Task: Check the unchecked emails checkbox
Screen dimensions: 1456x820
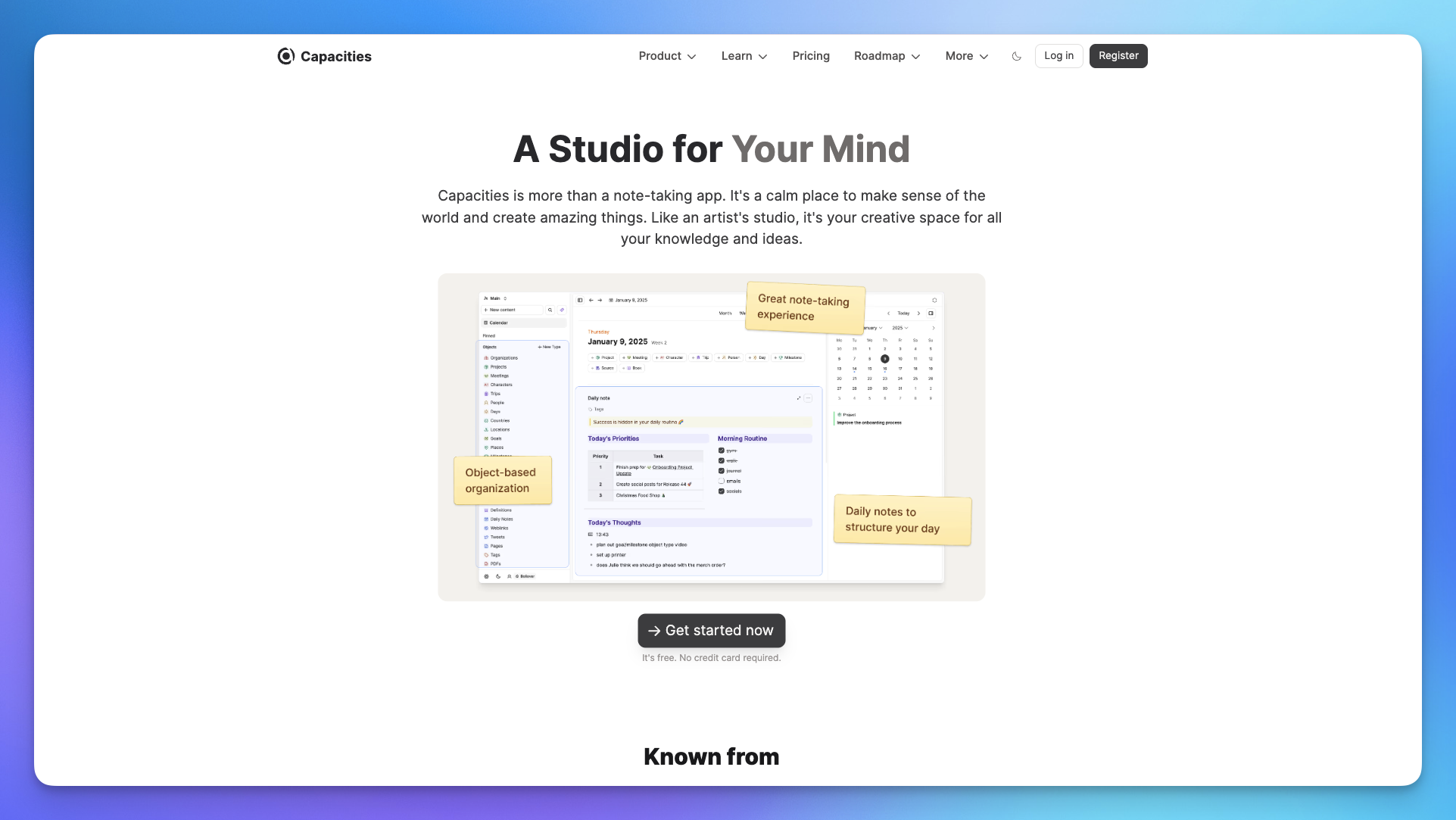Action: [722, 481]
